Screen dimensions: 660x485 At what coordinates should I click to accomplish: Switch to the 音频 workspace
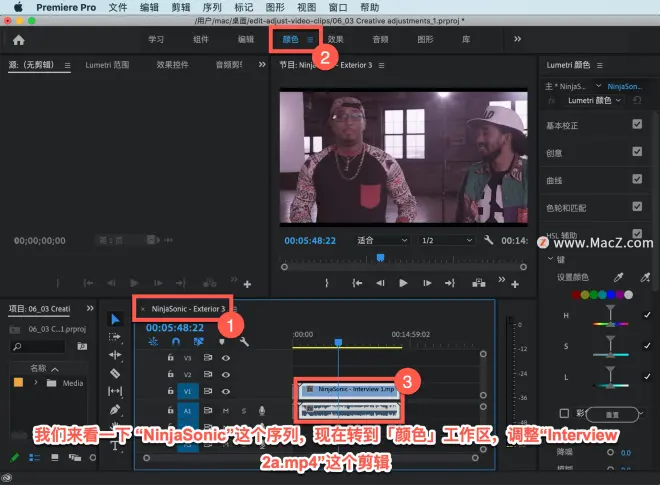click(x=381, y=39)
